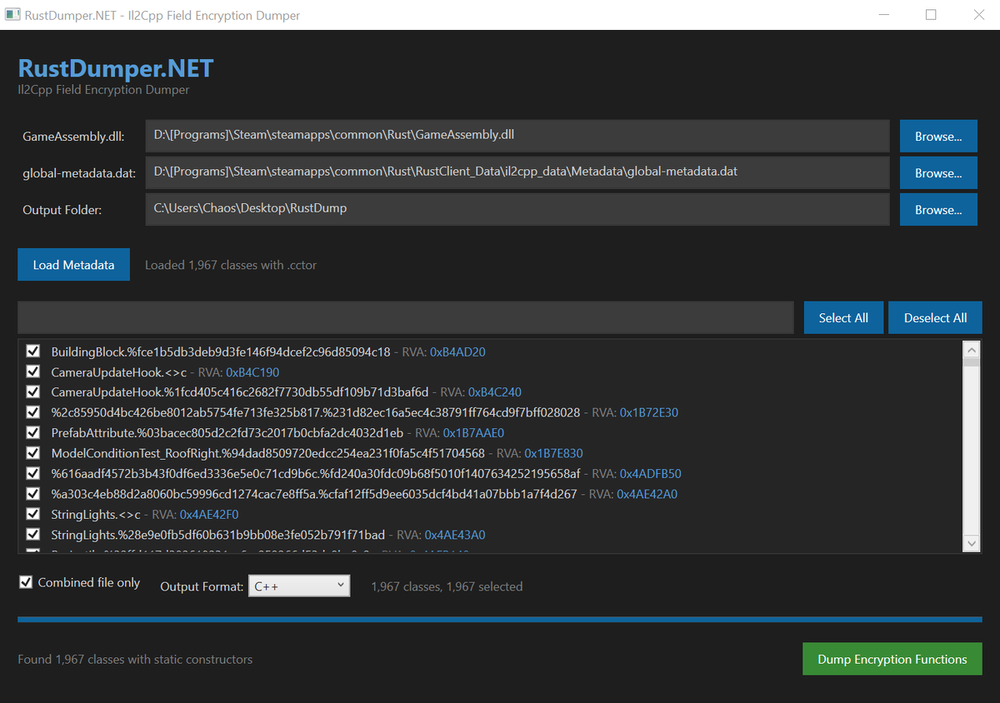
Task: Click the class filter search box
Action: tap(406, 318)
